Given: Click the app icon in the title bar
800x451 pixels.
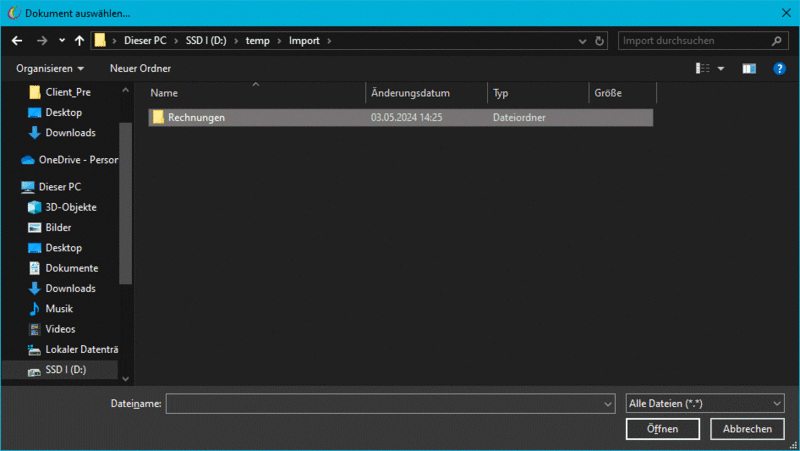Looking at the screenshot, I should (x=14, y=13).
